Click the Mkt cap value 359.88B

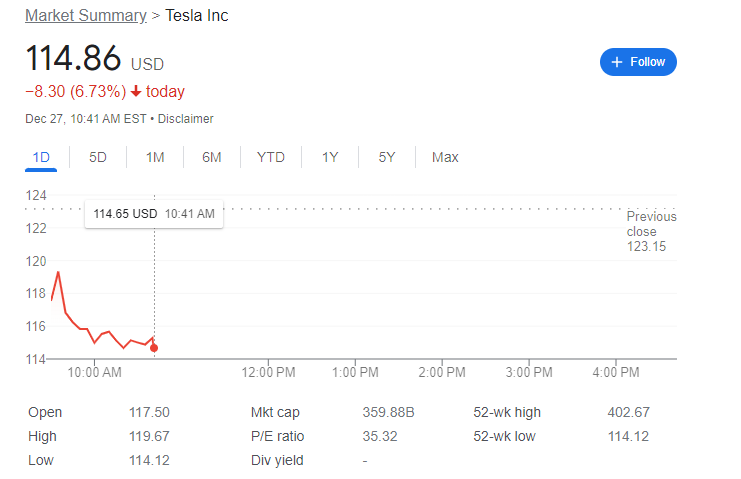388,412
